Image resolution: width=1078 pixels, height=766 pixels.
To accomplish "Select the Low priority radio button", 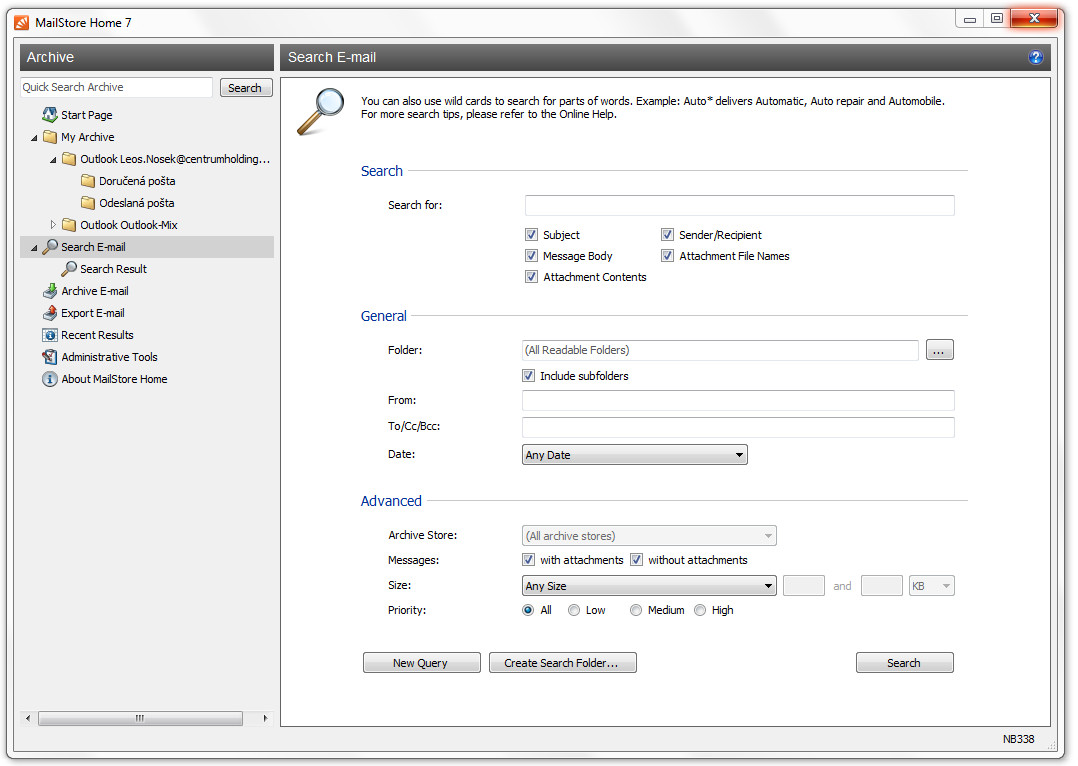I will click(x=574, y=610).
